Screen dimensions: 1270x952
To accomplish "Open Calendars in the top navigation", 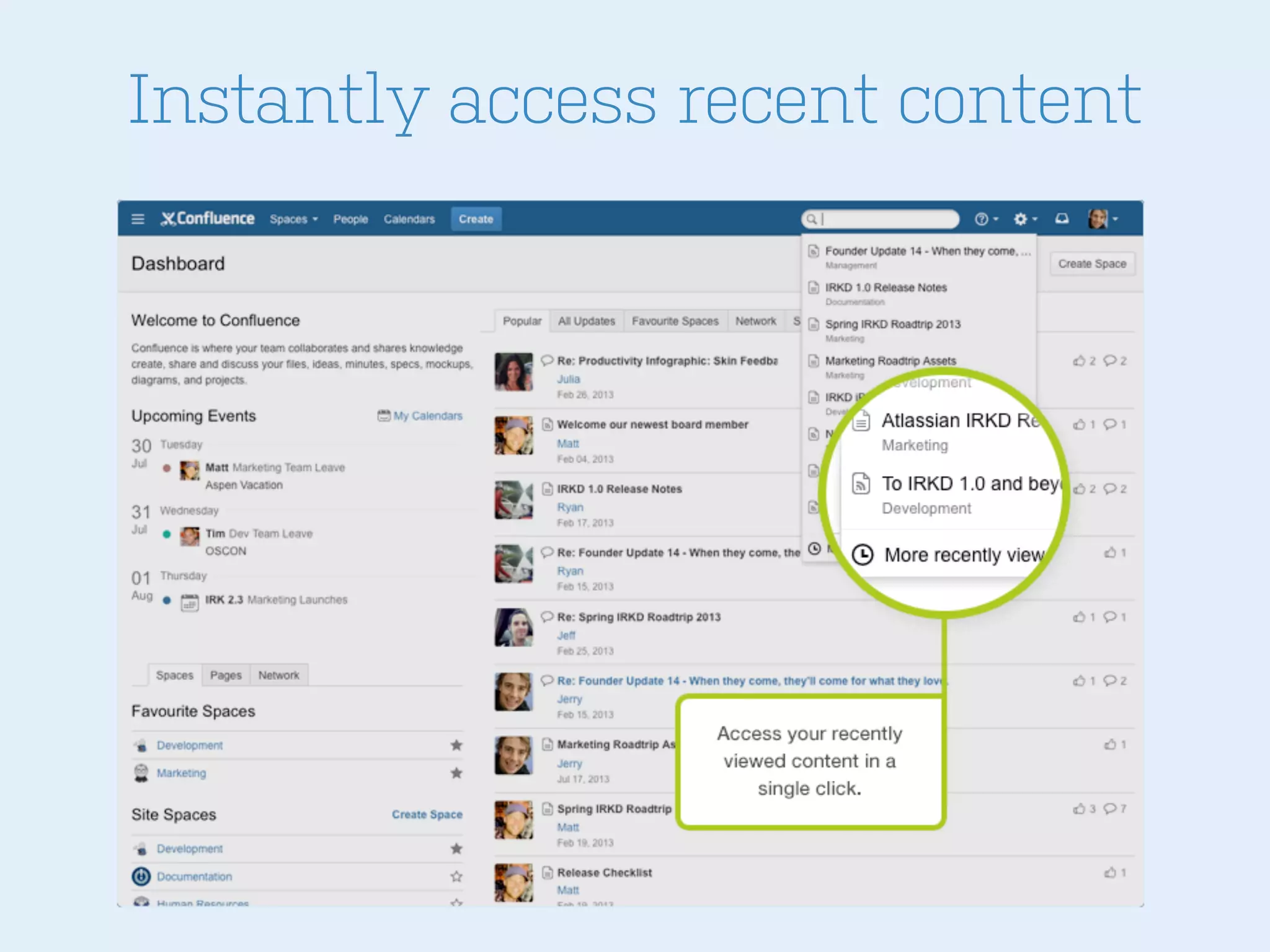I will (409, 219).
